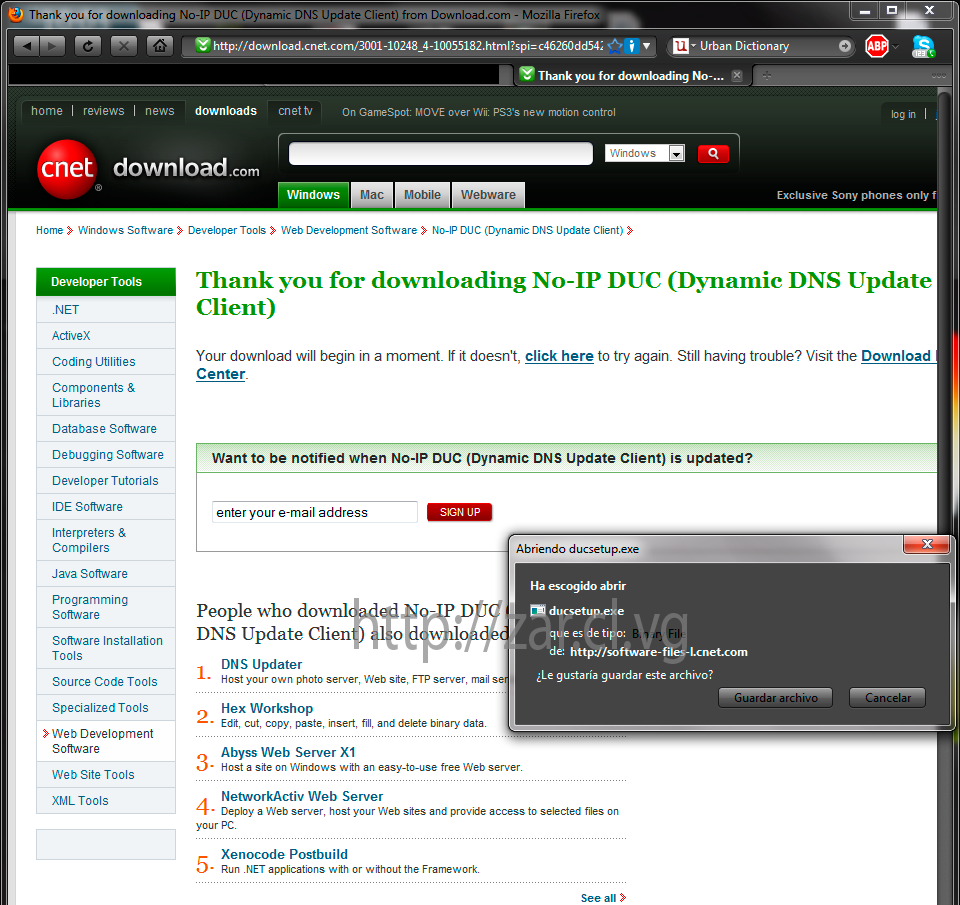This screenshot has width=960, height=905.
Task: Open the cnet 'news' nav item
Action: [x=159, y=111]
